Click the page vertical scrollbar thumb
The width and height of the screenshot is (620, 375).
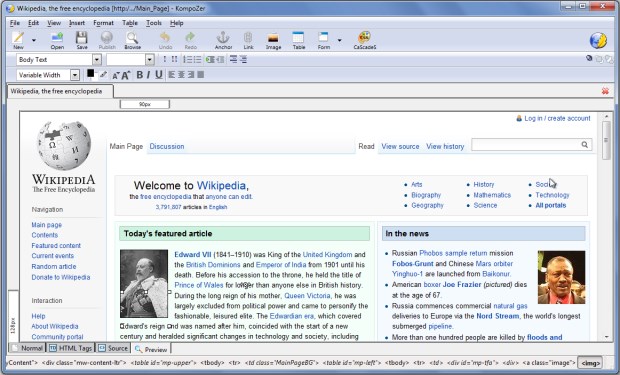(x=606, y=140)
